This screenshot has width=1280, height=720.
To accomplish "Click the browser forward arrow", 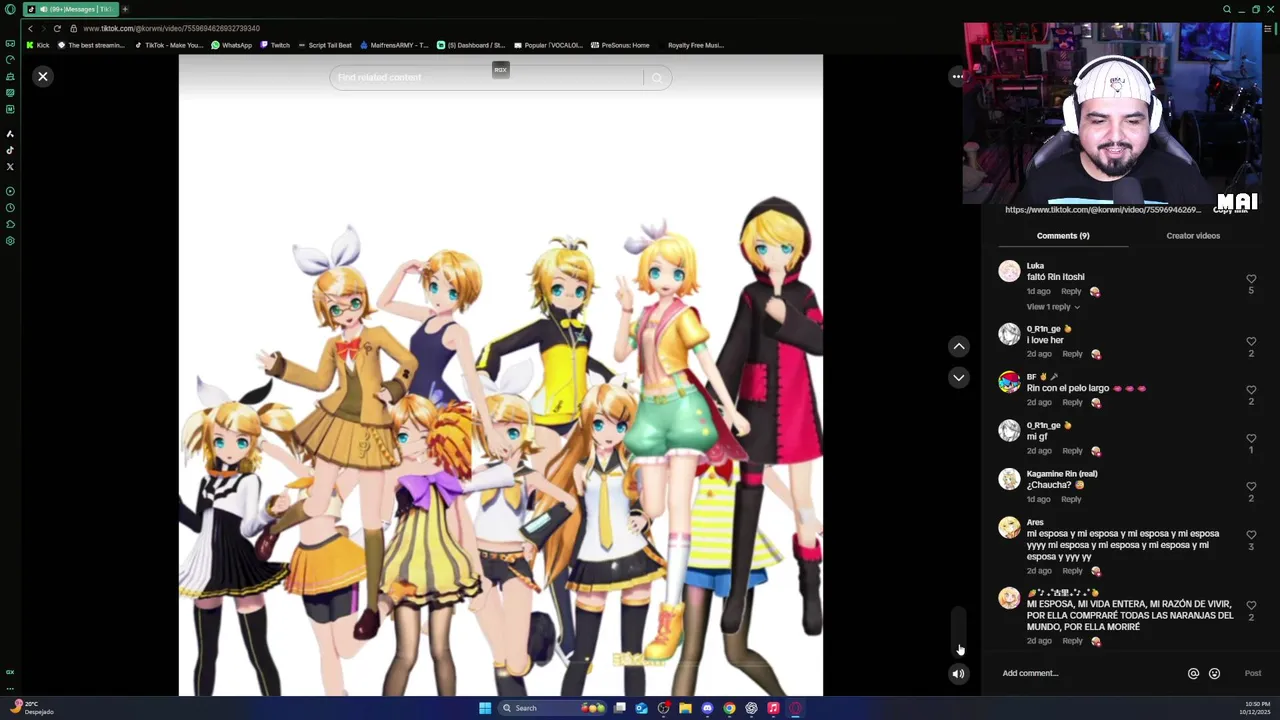I will pos(43,29).
